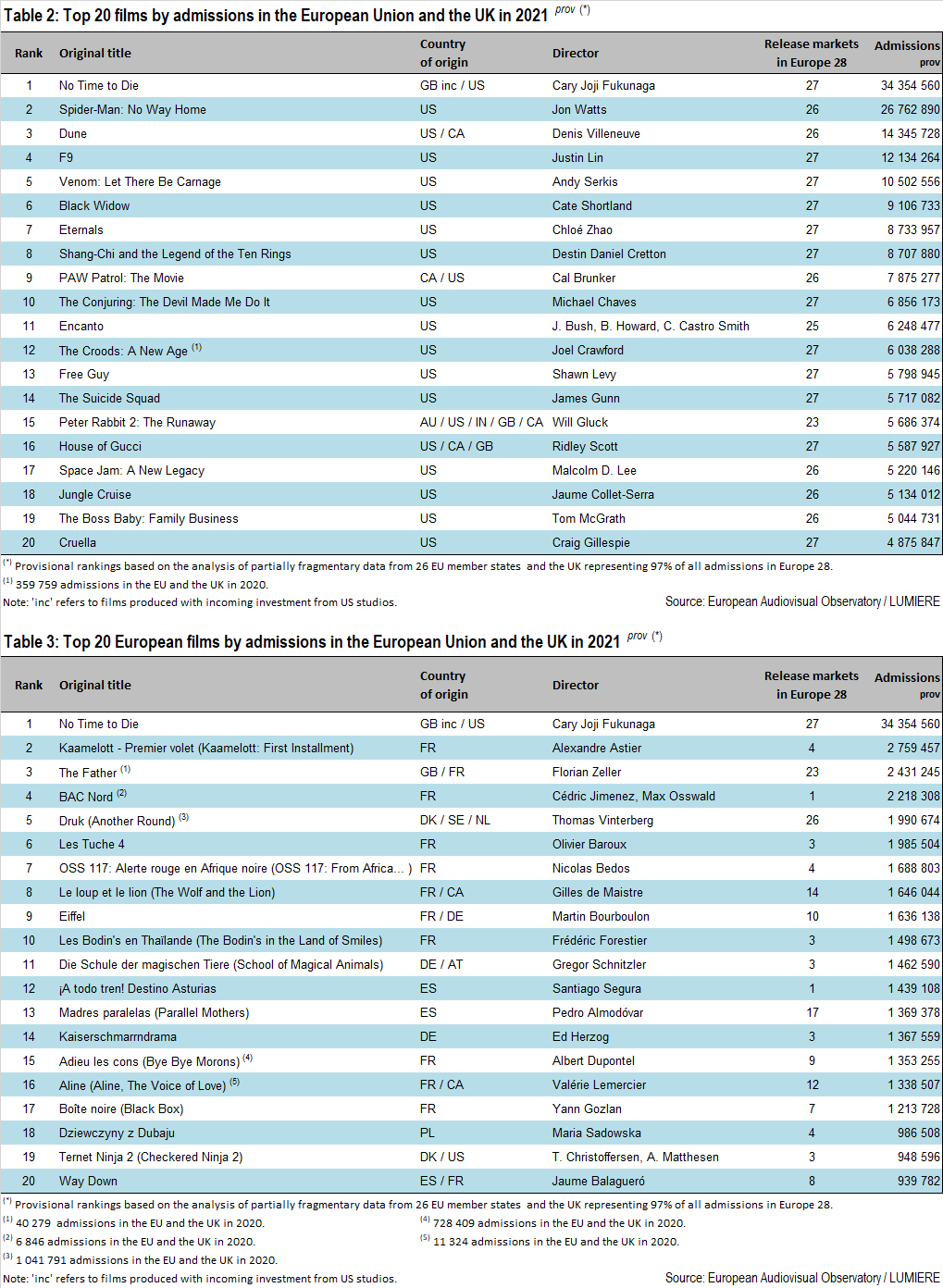Select 'Kaiserschmarrndrama' title cell
The width and height of the screenshot is (943, 1288).
pos(118,1036)
